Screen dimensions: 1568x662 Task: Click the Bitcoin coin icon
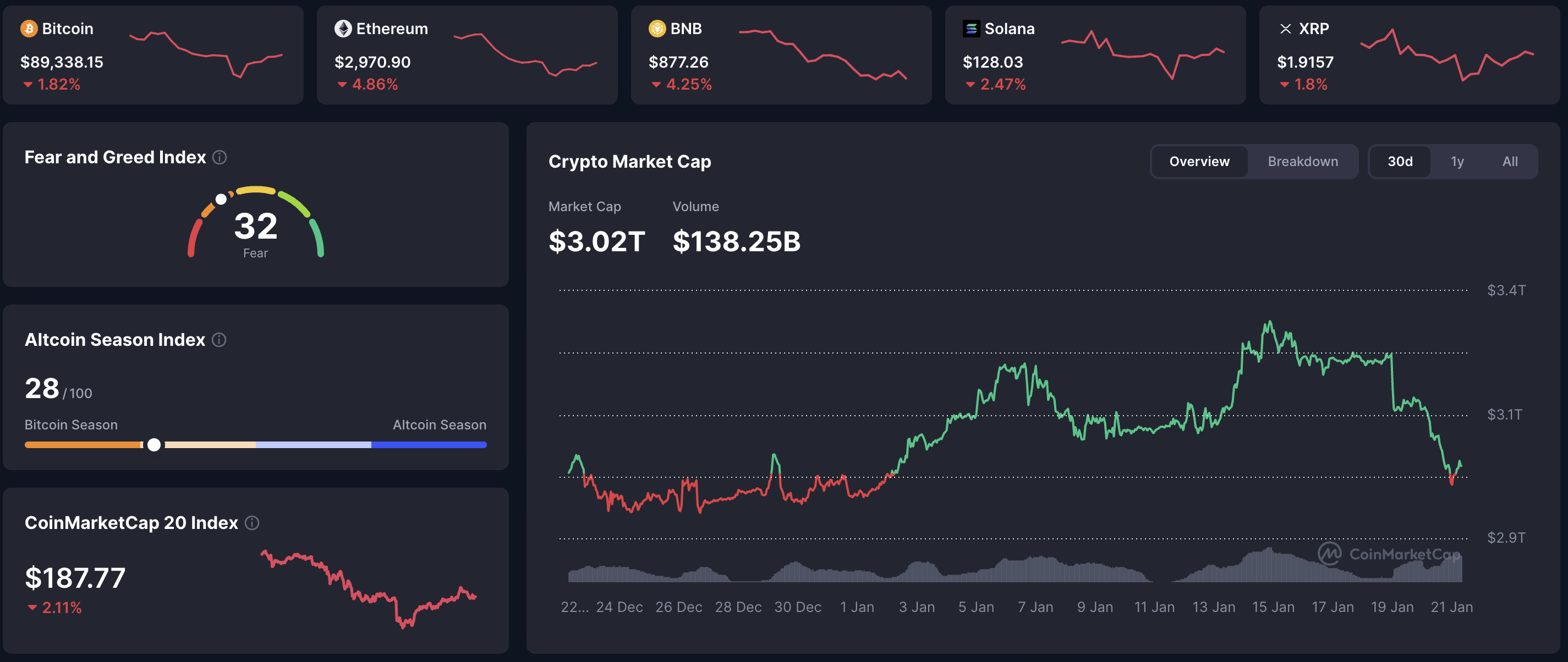28,28
